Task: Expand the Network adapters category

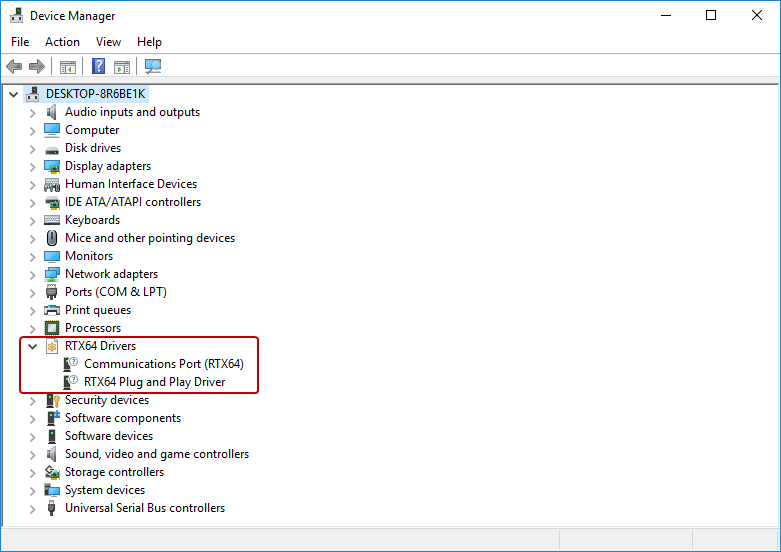Action: (32, 275)
